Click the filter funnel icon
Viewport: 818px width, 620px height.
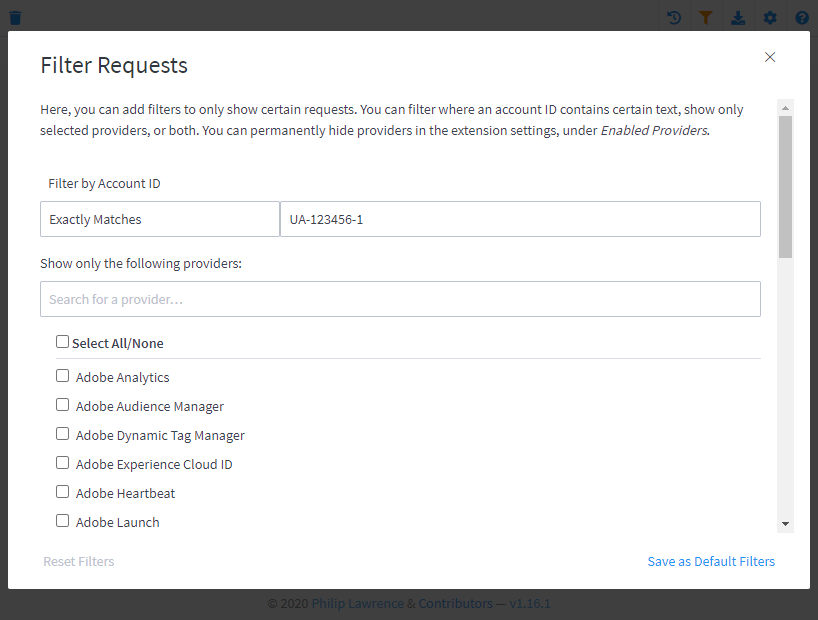706,18
